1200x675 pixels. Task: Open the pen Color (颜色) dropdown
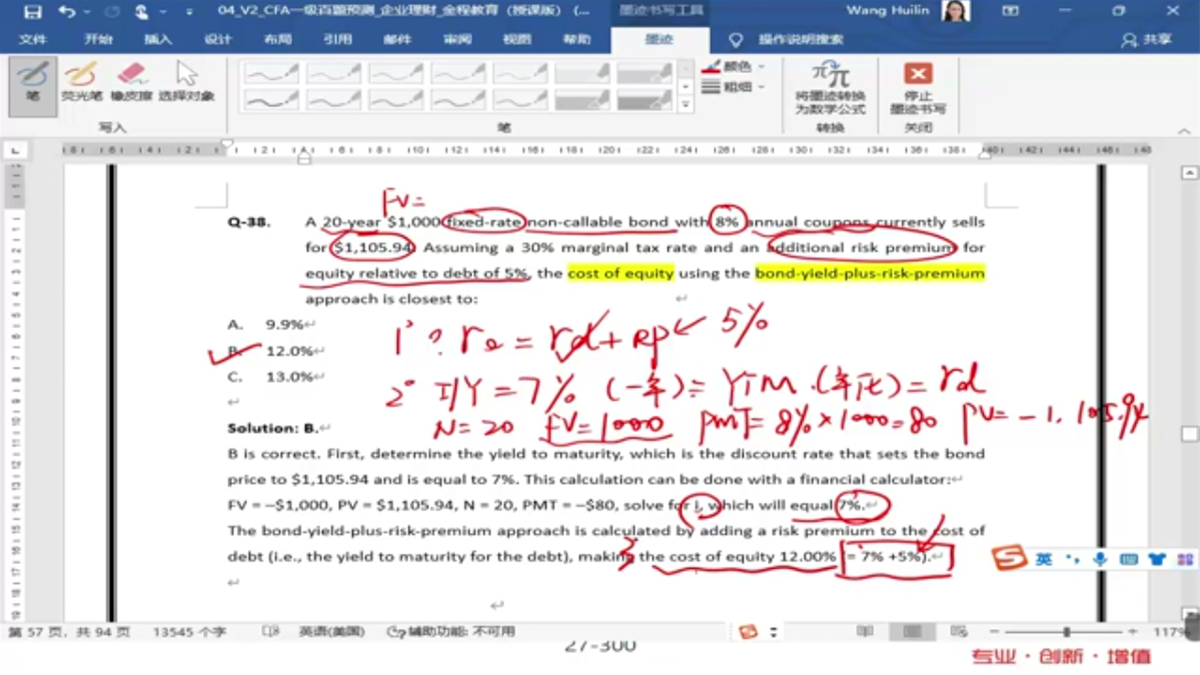click(x=734, y=67)
